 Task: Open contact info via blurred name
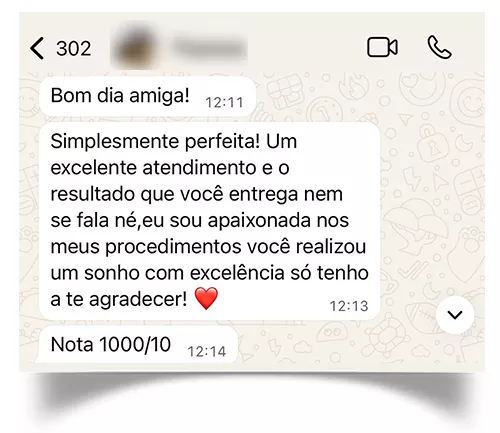coord(209,48)
